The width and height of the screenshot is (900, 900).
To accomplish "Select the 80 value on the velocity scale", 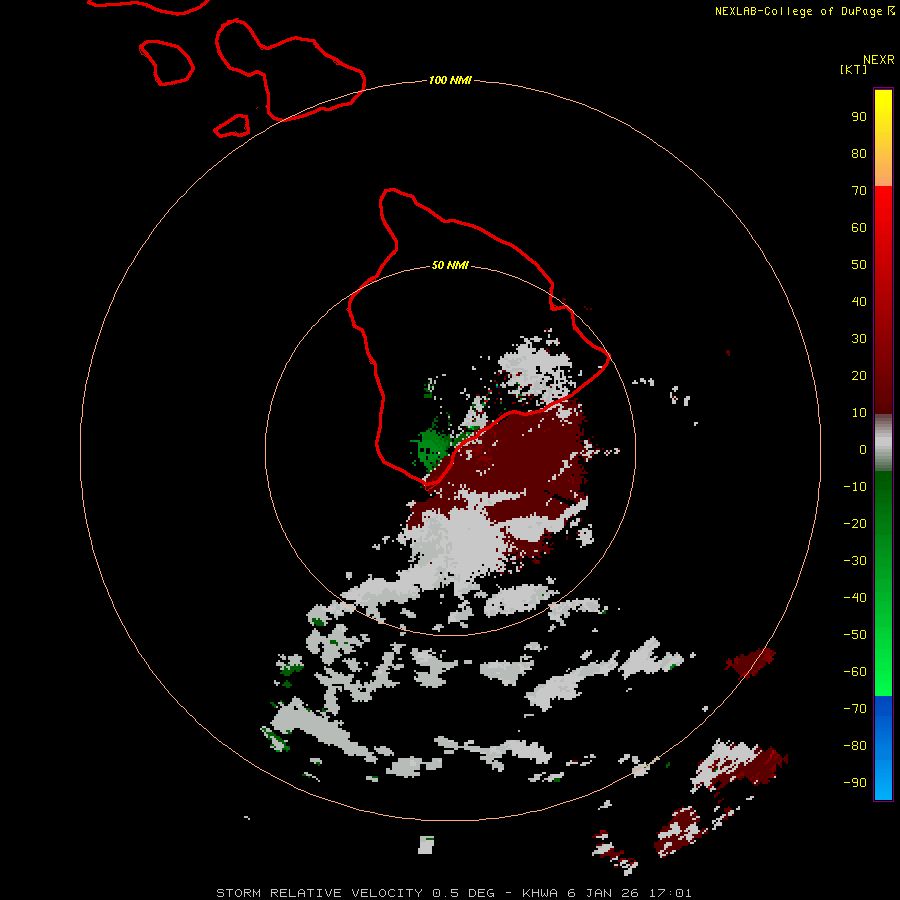I will (x=859, y=153).
